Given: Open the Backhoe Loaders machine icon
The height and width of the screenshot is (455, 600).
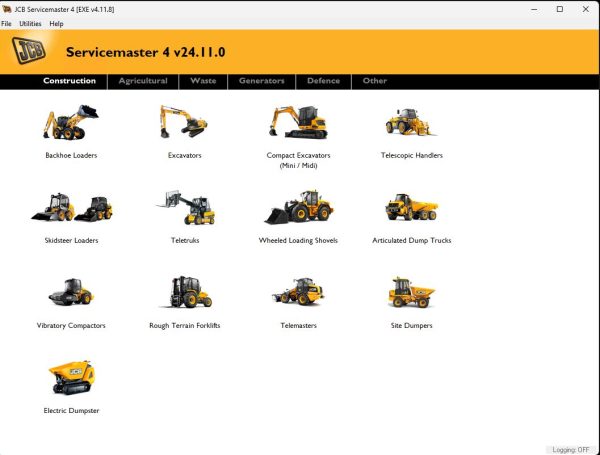Looking at the screenshot, I should (x=71, y=122).
